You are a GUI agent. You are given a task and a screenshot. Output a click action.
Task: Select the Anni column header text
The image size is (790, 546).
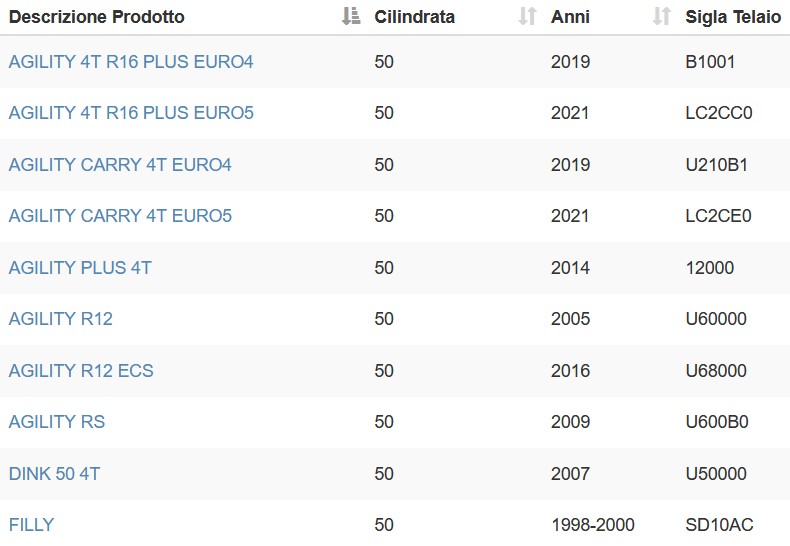click(x=570, y=17)
